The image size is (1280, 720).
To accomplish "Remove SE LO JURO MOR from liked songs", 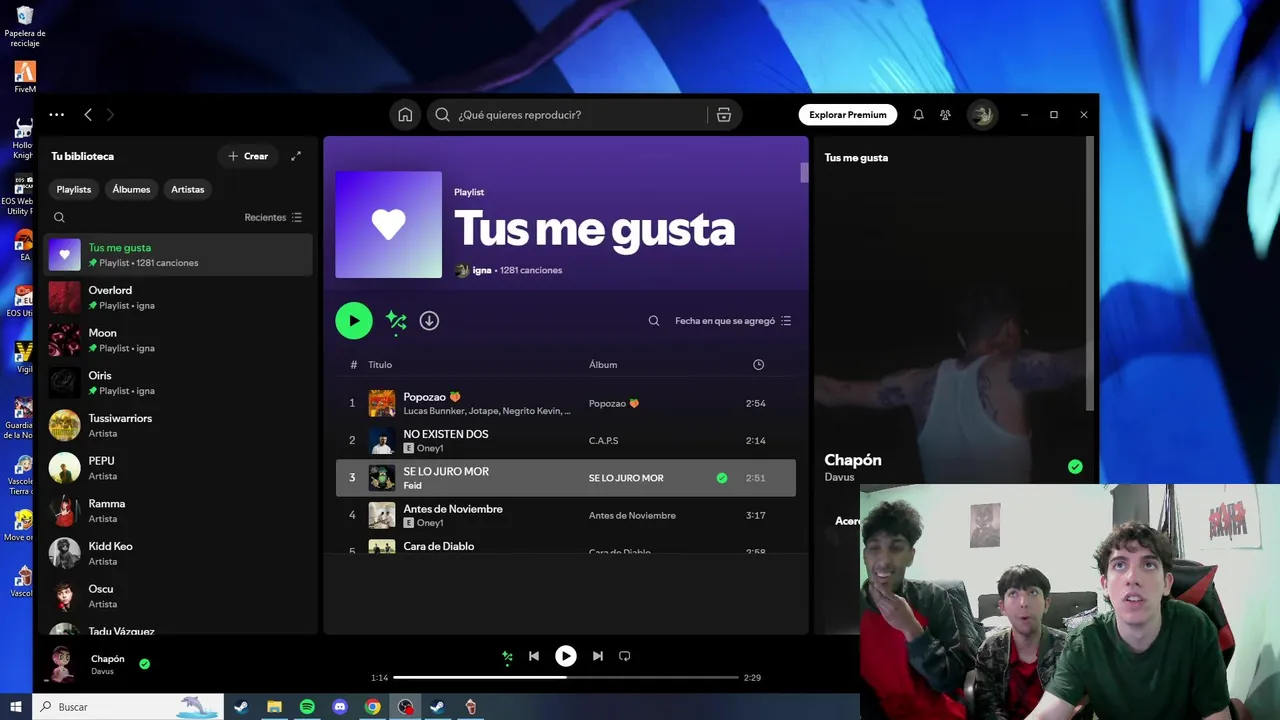I will click(722, 478).
